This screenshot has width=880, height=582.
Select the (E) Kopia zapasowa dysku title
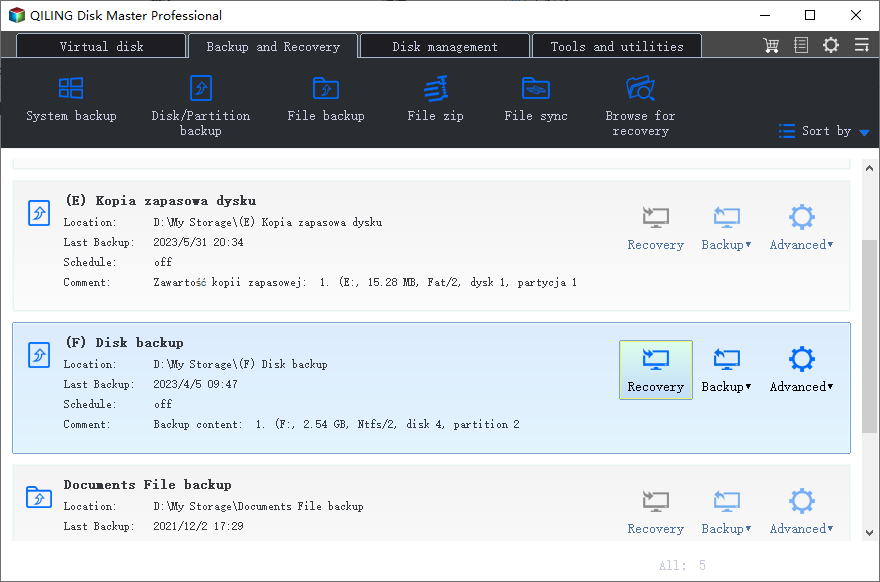click(161, 201)
